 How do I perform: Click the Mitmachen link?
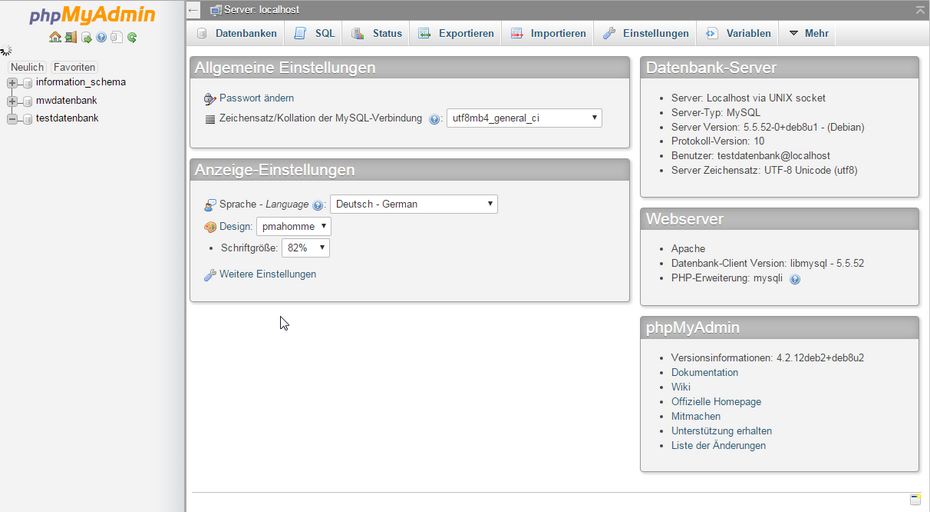click(x=696, y=416)
